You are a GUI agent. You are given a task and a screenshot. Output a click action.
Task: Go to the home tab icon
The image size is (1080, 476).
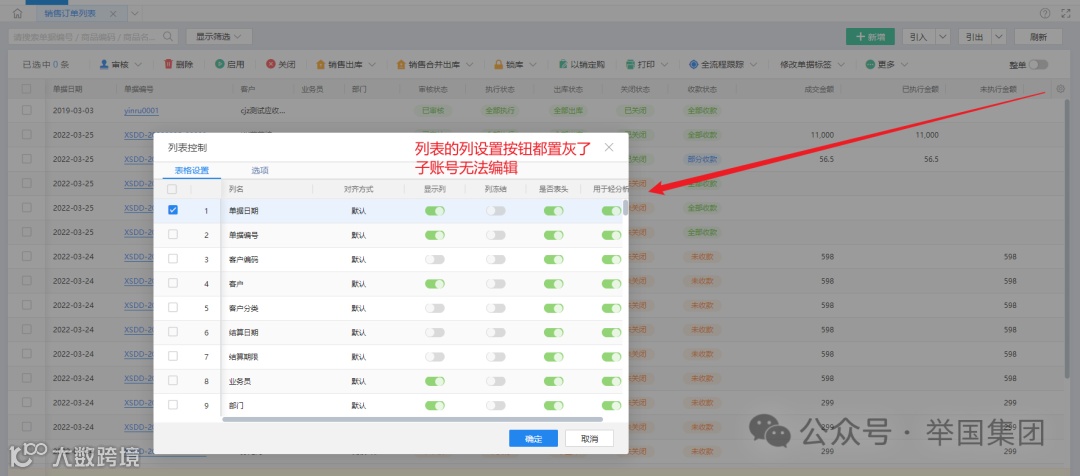point(18,13)
